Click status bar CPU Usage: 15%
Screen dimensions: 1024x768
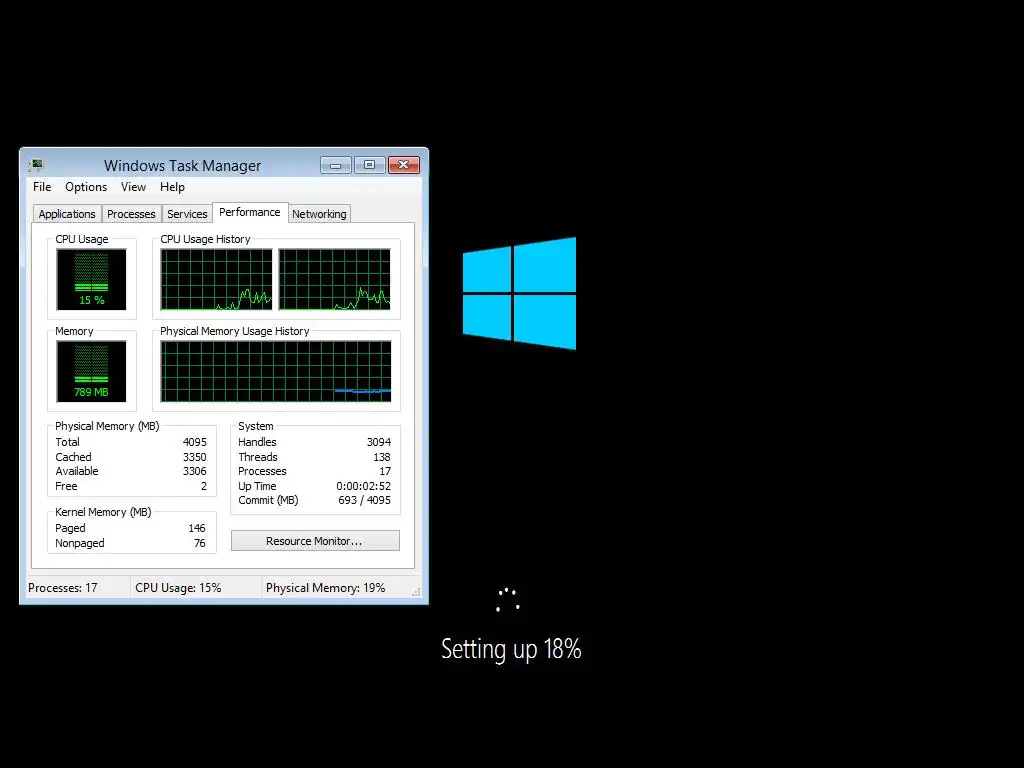coord(178,588)
